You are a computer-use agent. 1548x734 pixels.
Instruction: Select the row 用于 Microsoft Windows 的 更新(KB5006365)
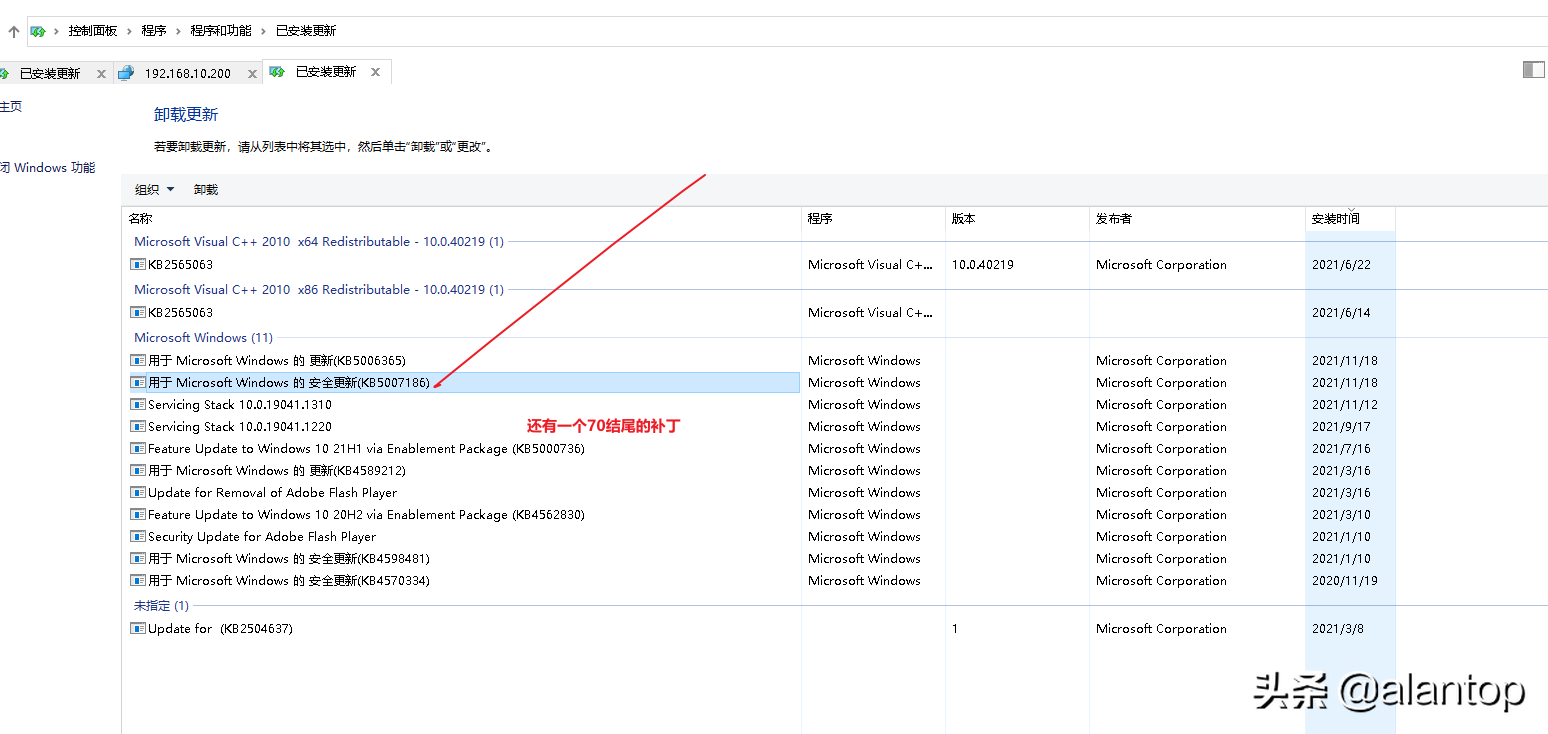(x=465, y=361)
